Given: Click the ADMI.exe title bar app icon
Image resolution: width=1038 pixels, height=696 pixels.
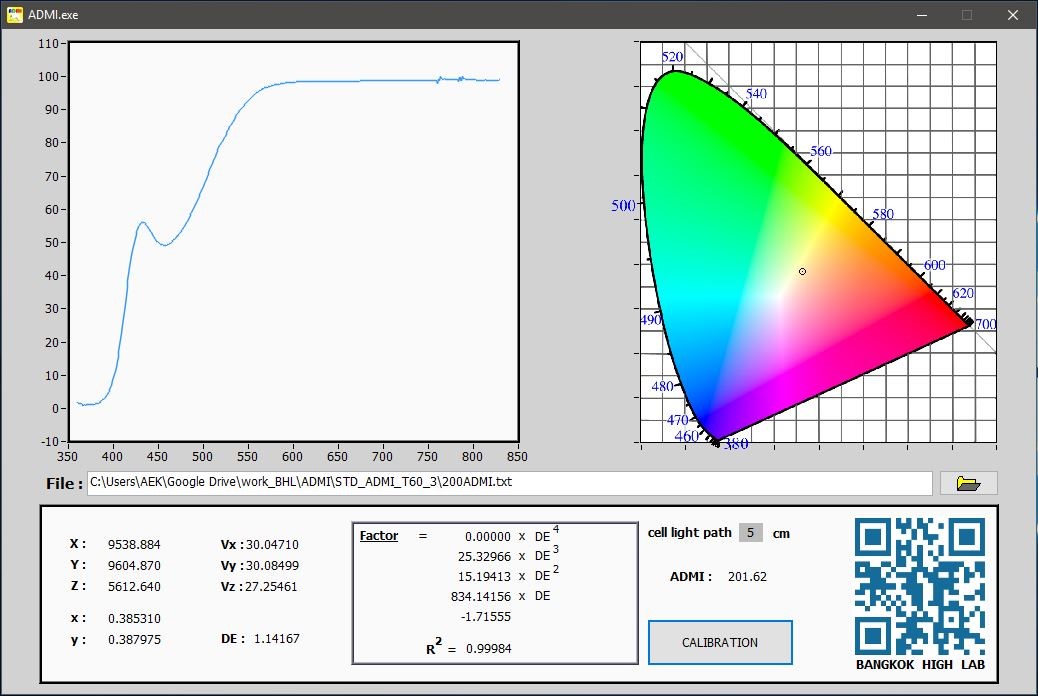Looking at the screenshot, I should pyautogui.click(x=16, y=15).
